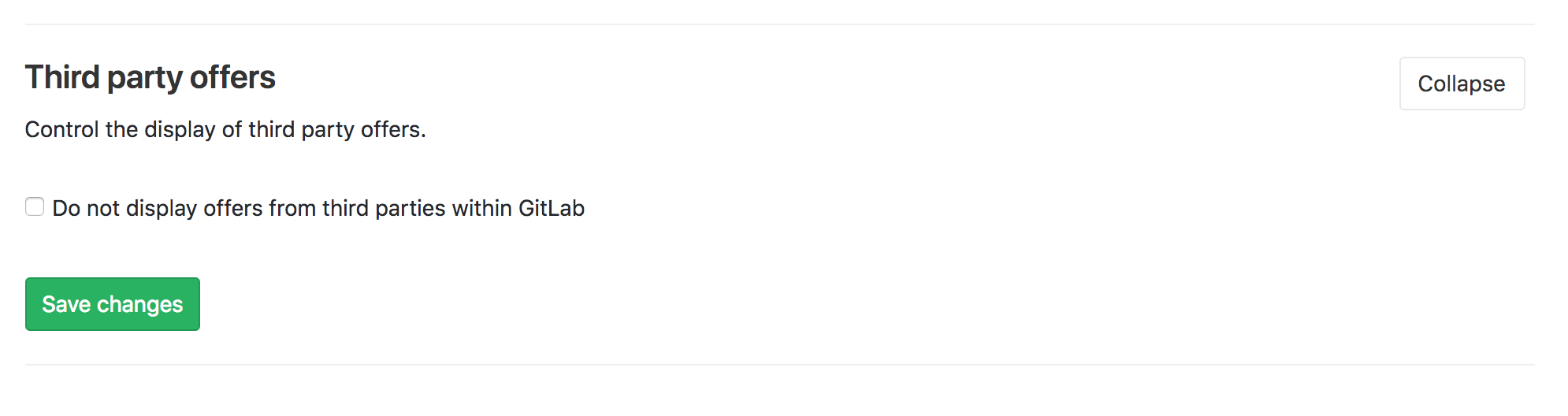Click the word 'Third' in the section heading

[62, 77]
